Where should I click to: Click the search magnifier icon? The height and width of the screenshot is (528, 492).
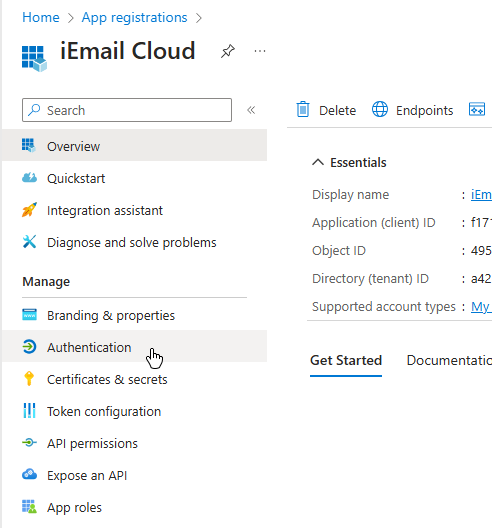[34, 110]
